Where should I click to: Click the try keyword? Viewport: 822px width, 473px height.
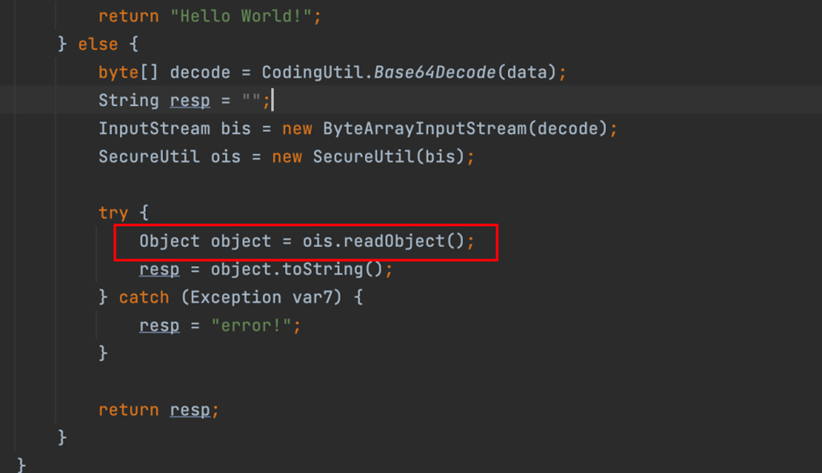(113, 213)
